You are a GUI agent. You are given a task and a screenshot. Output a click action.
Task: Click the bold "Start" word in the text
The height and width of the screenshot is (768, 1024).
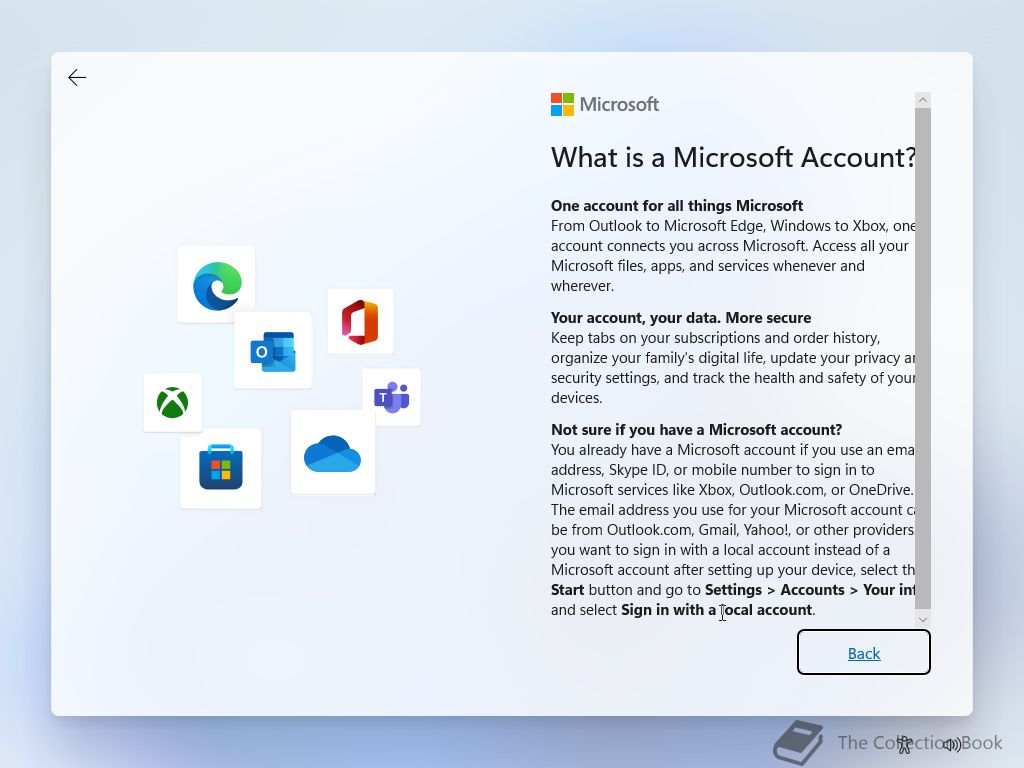pyautogui.click(x=567, y=590)
